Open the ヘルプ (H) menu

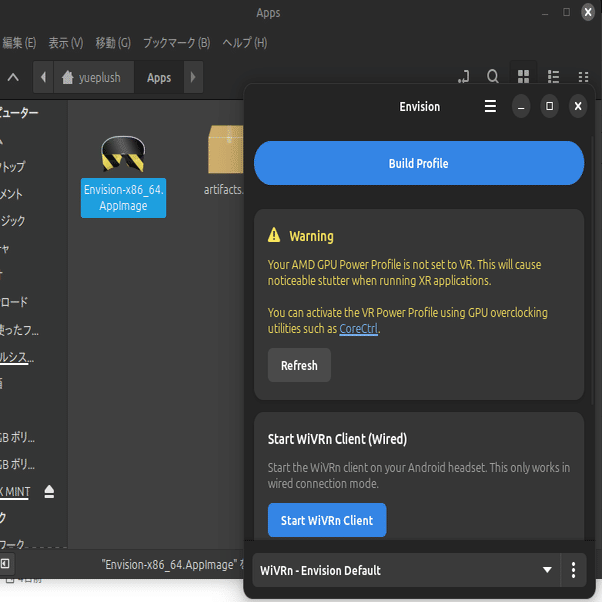245,43
